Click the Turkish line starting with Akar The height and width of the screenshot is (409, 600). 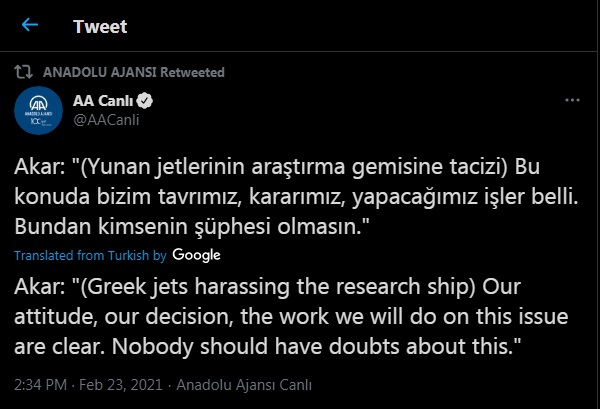283,163
